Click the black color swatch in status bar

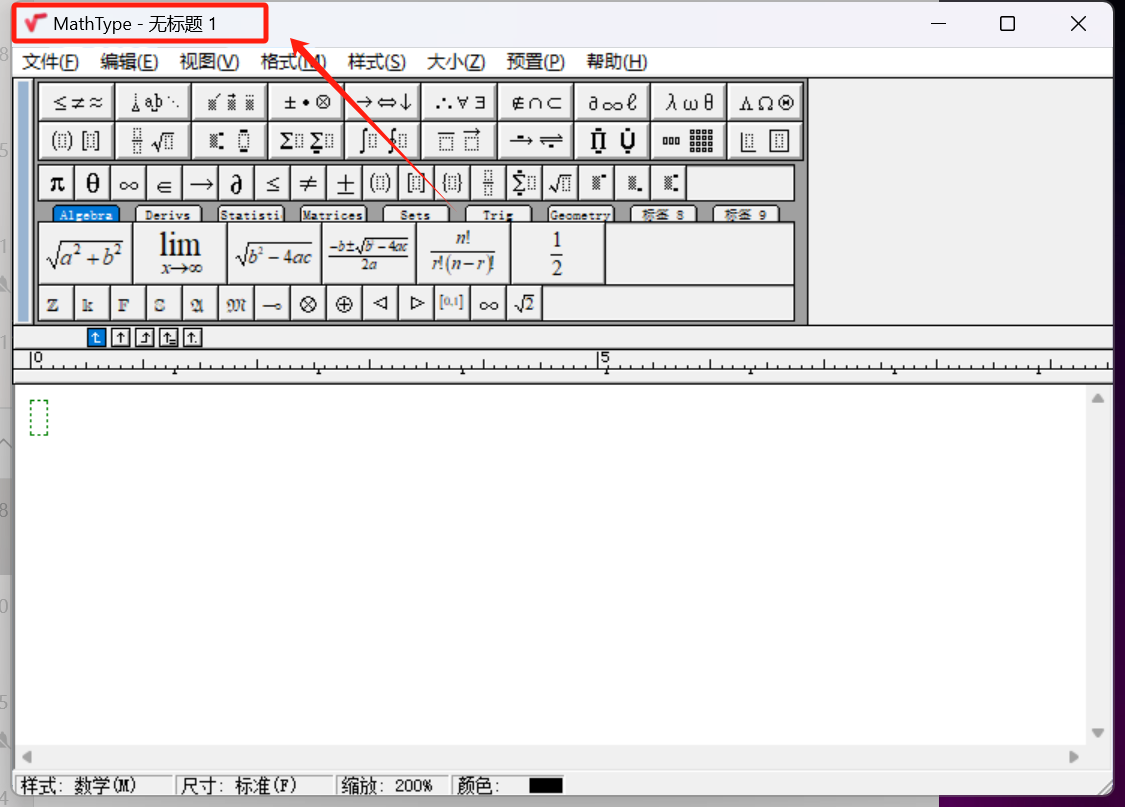545,785
